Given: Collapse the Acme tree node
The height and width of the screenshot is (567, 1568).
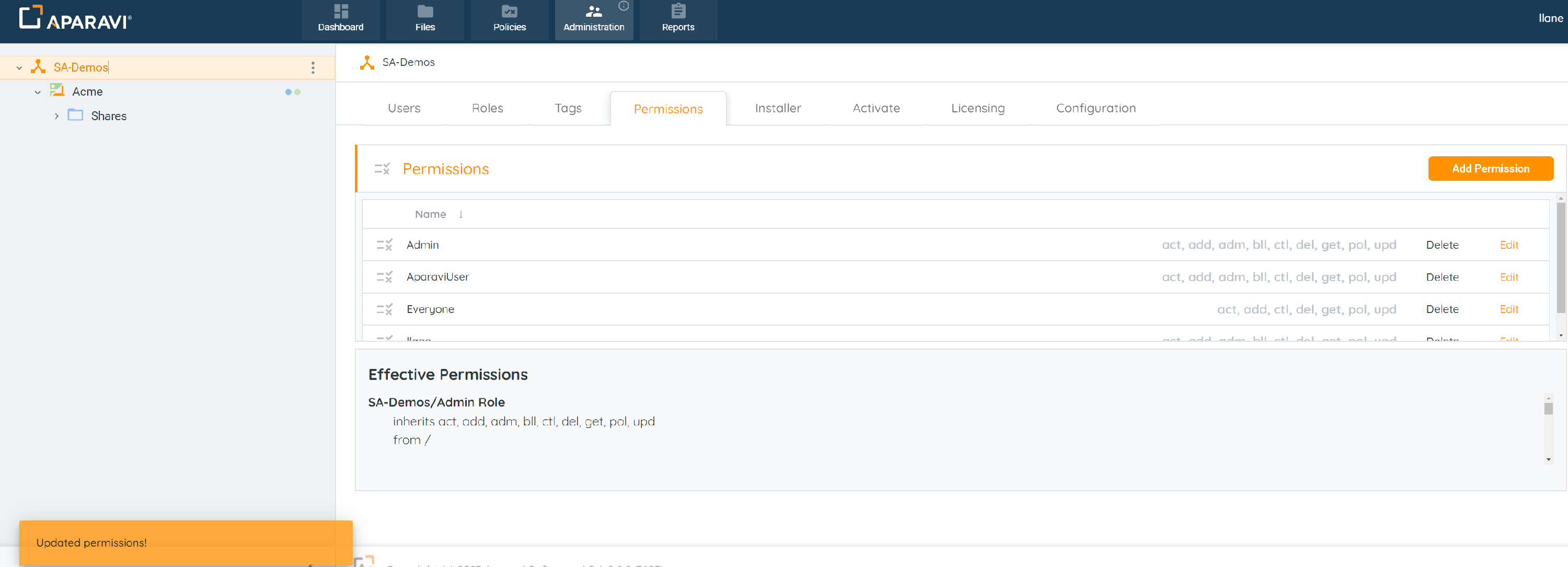Looking at the screenshot, I should pyautogui.click(x=38, y=92).
